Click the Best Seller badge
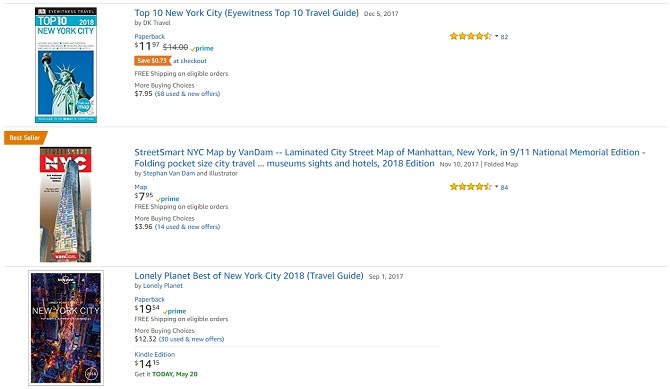This screenshot has width=670, height=389. (26, 138)
